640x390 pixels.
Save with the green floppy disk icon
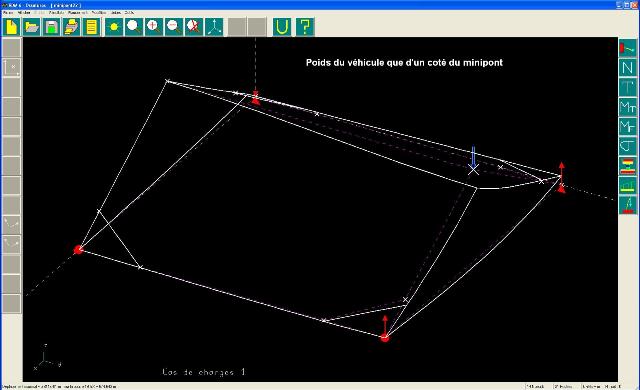[52, 27]
